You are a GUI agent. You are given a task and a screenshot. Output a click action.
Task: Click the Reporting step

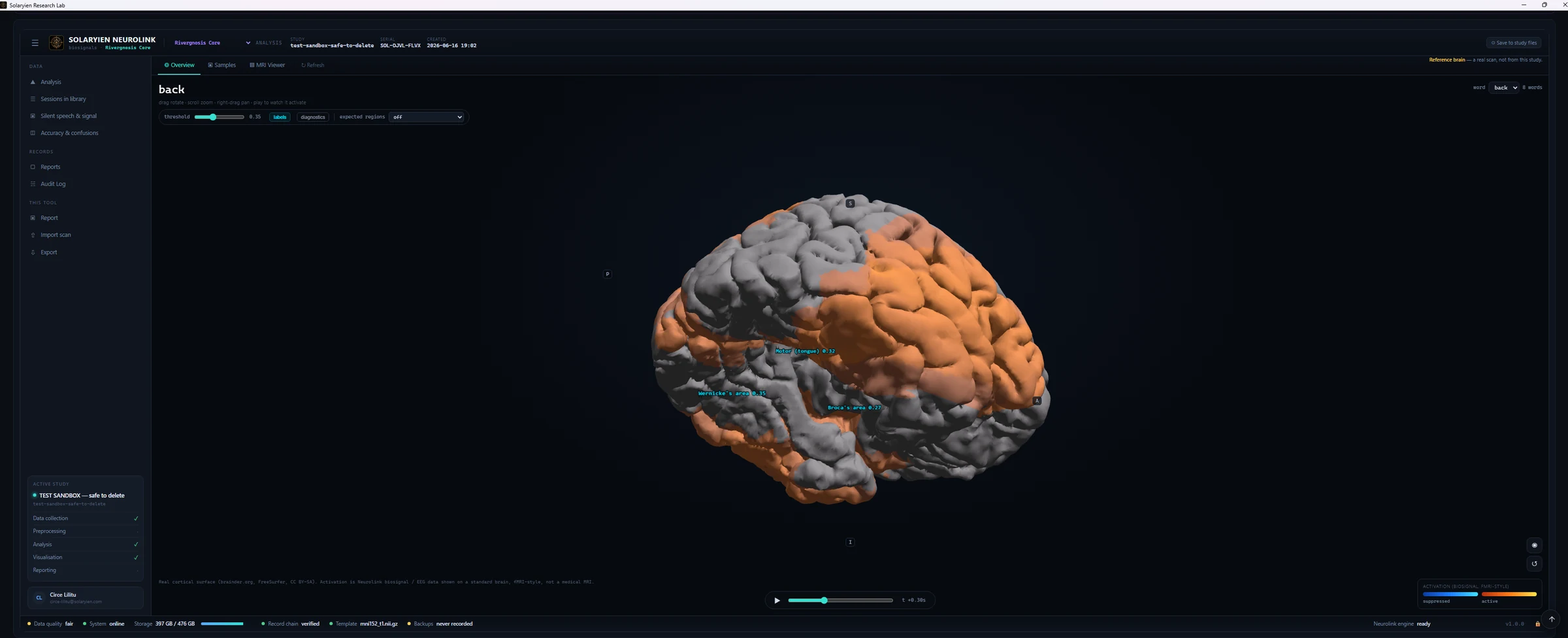pos(86,571)
